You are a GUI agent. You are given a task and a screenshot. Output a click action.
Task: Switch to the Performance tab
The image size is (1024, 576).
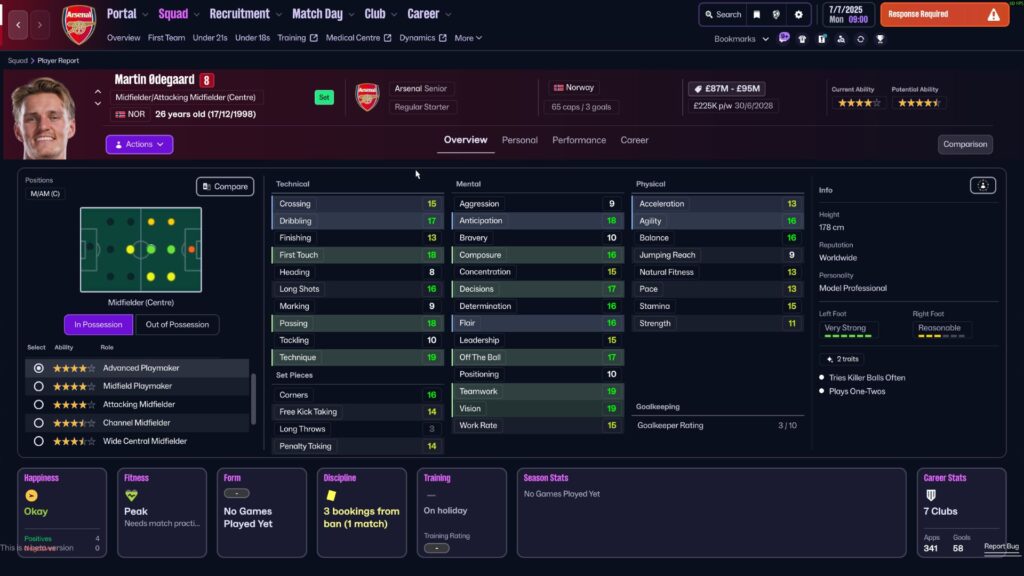pyautogui.click(x=579, y=140)
